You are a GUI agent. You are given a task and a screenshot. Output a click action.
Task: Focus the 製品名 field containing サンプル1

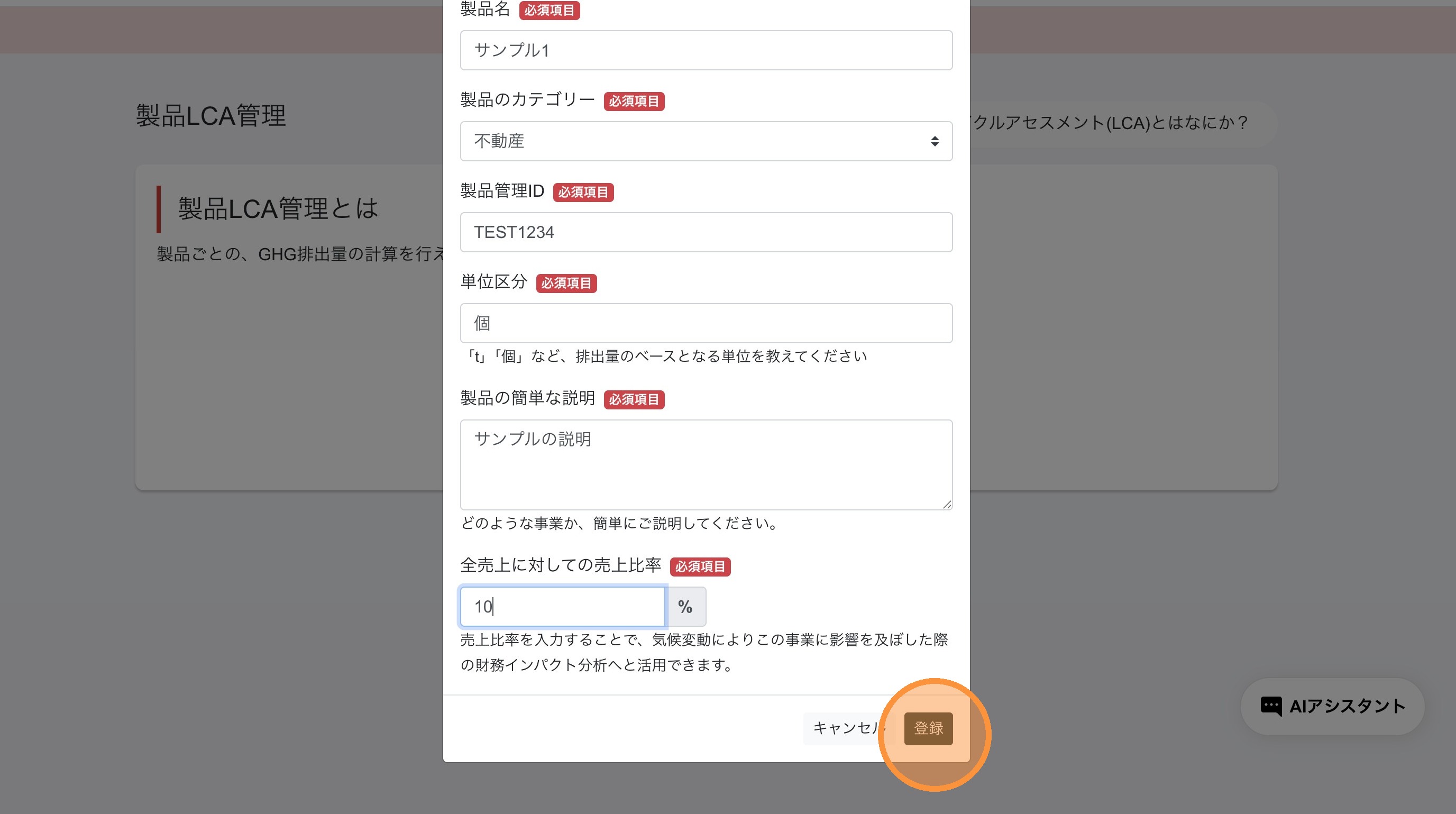coord(706,50)
